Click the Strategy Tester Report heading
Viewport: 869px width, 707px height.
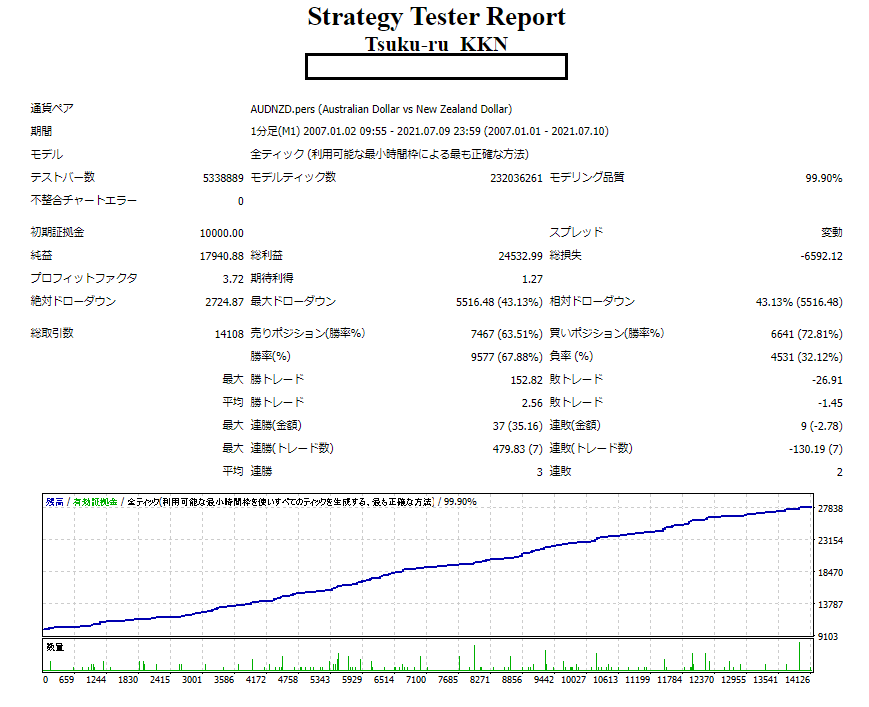pos(436,17)
